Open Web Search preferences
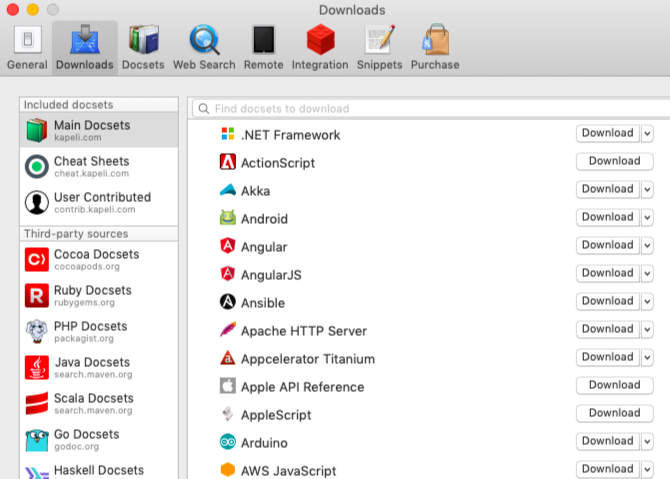Screen dimensions: 670x479 pyautogui.click(x=204, y=47)
